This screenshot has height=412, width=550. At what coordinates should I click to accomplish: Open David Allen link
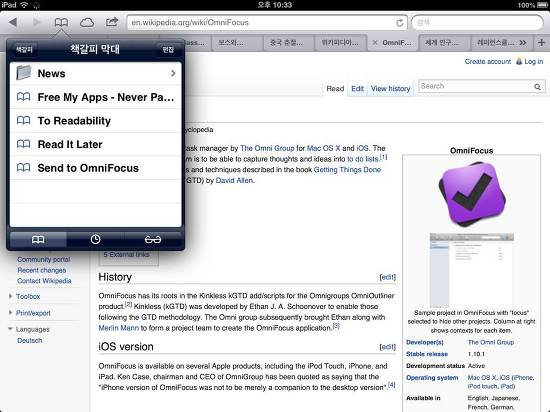click(x=234, y=181)
